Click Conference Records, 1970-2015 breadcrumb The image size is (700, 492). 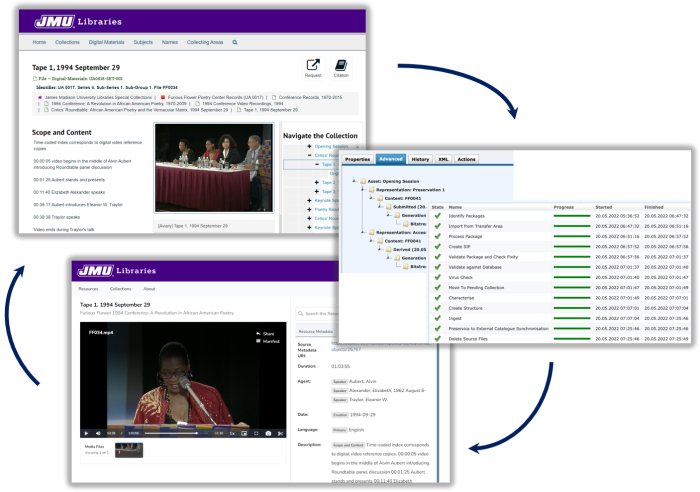click(x=310, y=97)
